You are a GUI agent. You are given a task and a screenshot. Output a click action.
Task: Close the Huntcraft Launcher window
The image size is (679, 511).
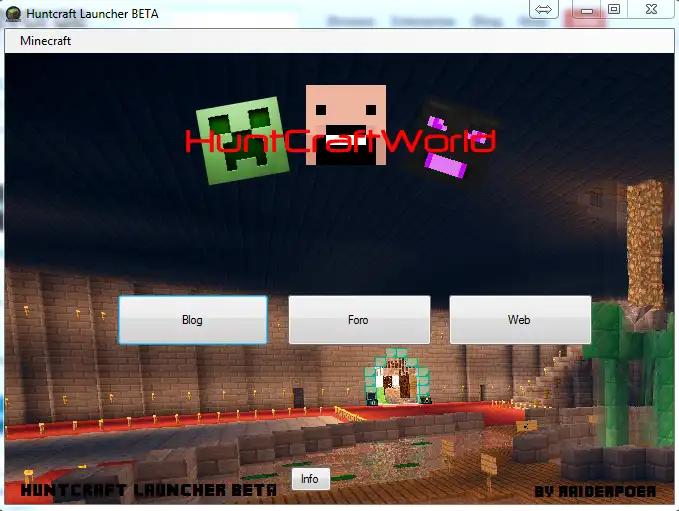[x=651, y=9]
